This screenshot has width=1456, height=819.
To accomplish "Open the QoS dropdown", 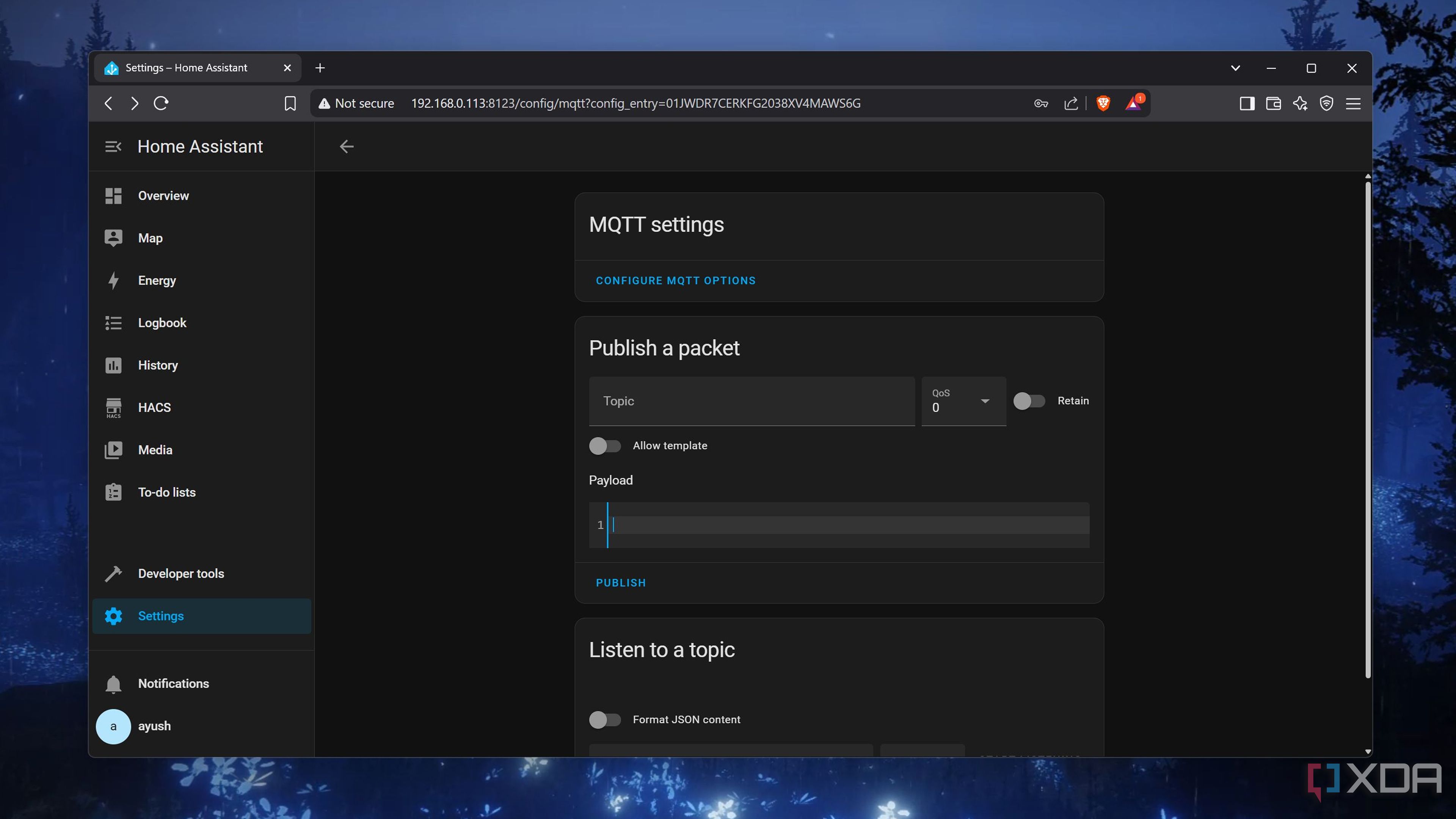I will 964,401.
